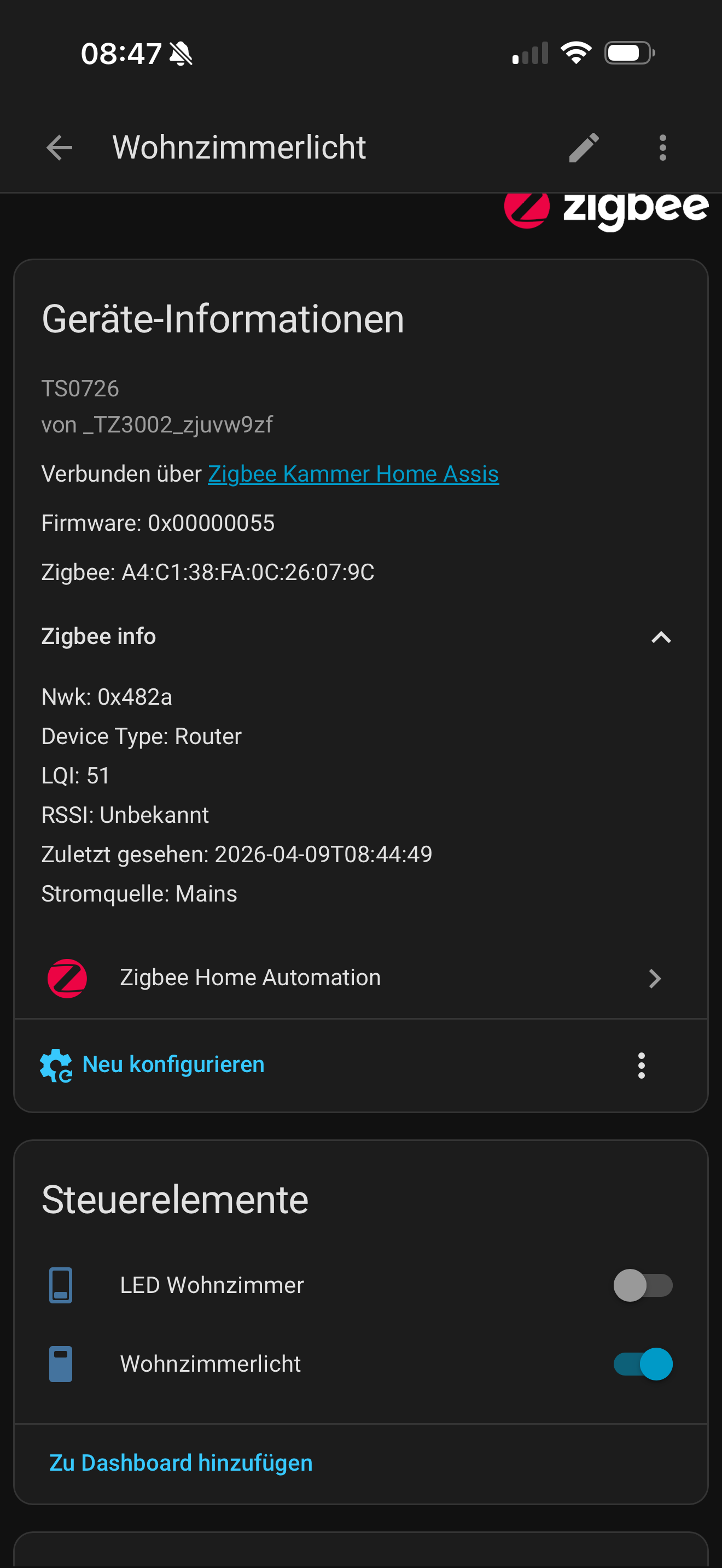Tap the LED Wohnzimmer entity label
Viewport: 722px width, 1568px height.
pyautogui.click(x=212, y=1285)
